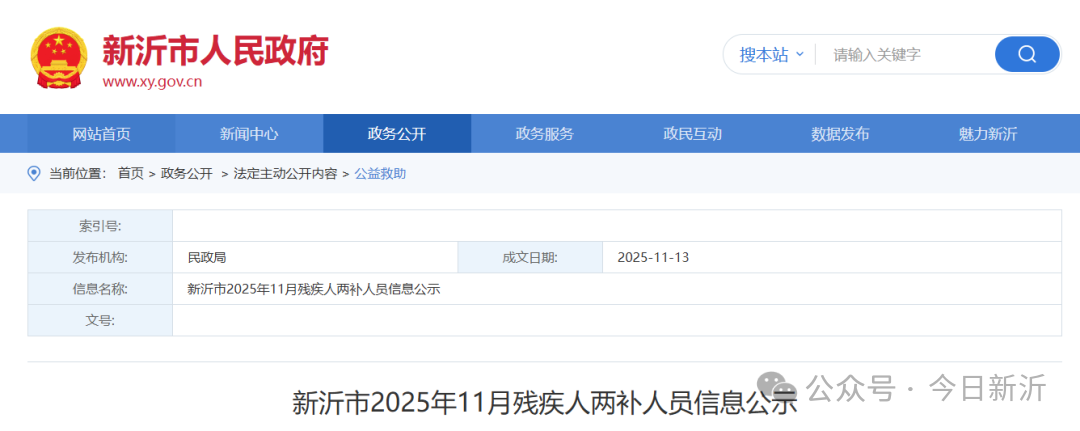The height and width of the screenshot is (431, 1080).
Task: Click the 政务公开 breadcrumb link
Action: click(x=187, y=174)
